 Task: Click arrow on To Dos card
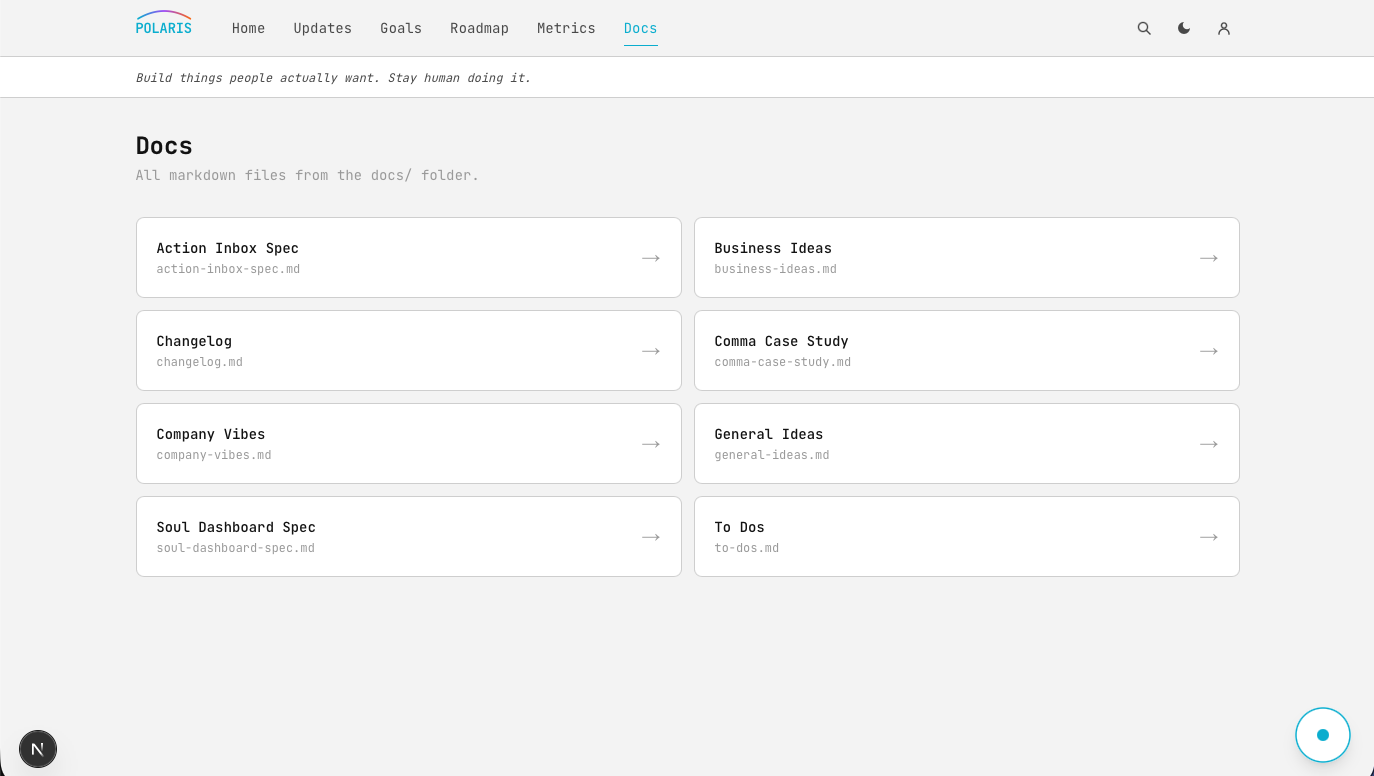1209,537
